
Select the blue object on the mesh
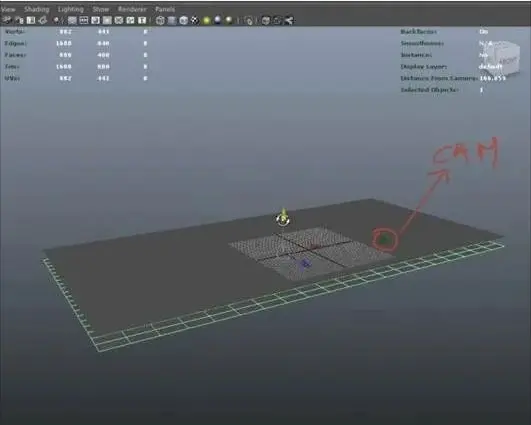tap(305, 263)
